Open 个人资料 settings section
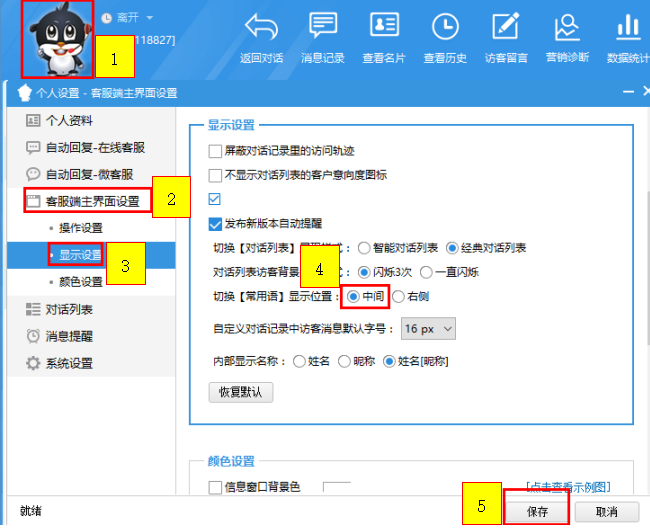Screen dimensions: 650x529 coord(68,121)
